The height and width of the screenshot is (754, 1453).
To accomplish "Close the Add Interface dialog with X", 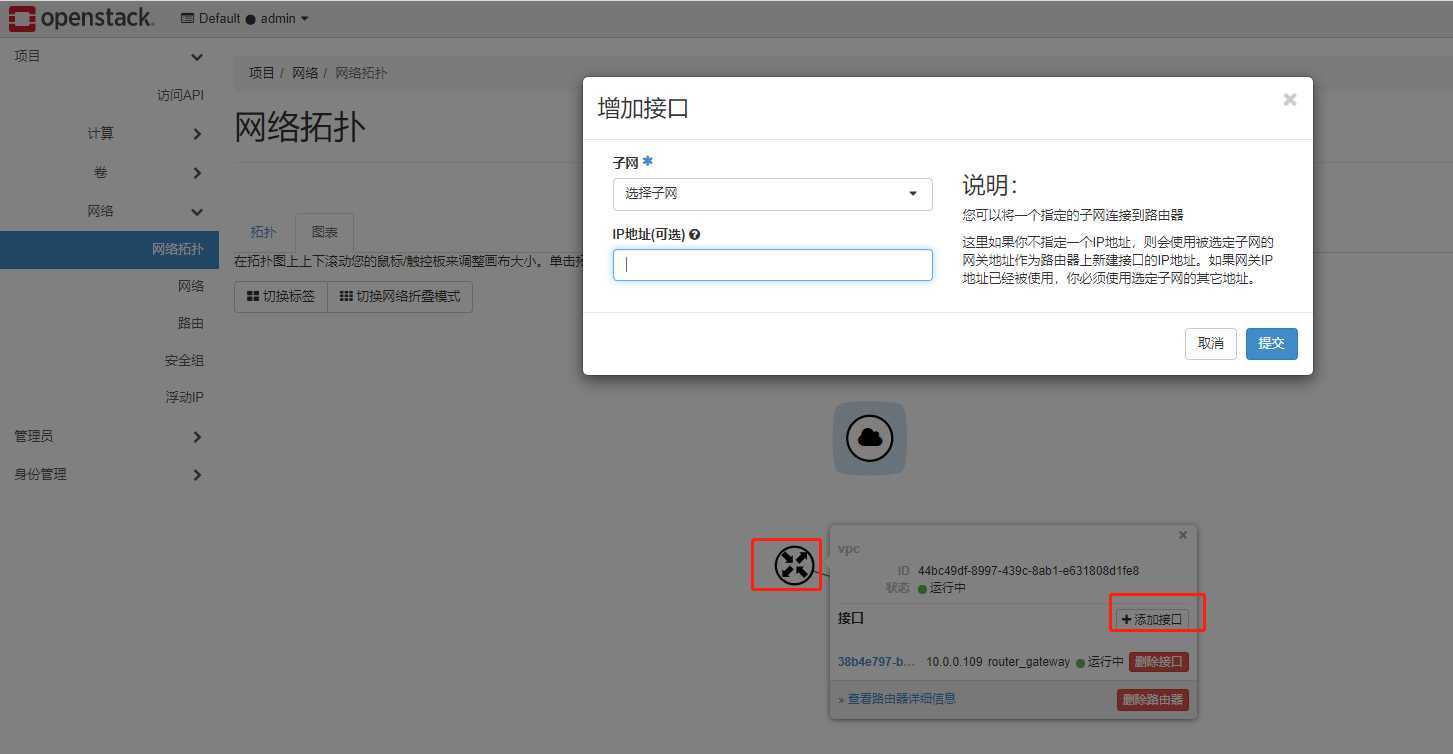I will click(1290, 99).
